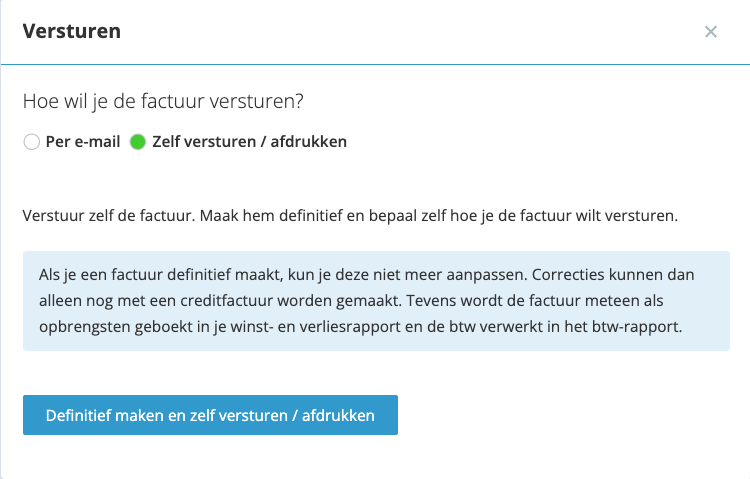Click 'Correcties kunnen dan' in the info box

coord(613,275)
